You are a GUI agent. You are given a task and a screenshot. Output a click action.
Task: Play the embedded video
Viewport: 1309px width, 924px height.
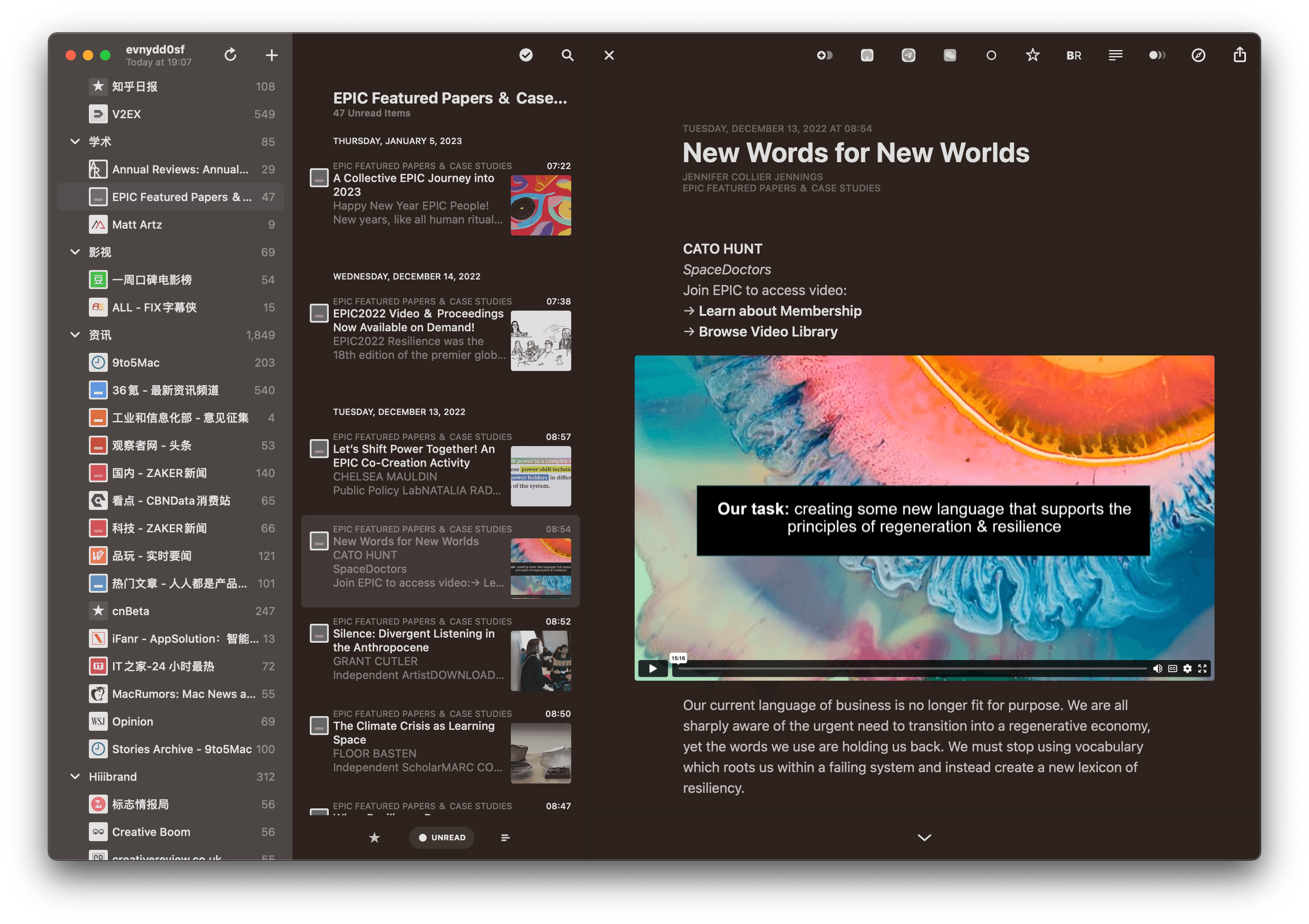tap(653, 668)
